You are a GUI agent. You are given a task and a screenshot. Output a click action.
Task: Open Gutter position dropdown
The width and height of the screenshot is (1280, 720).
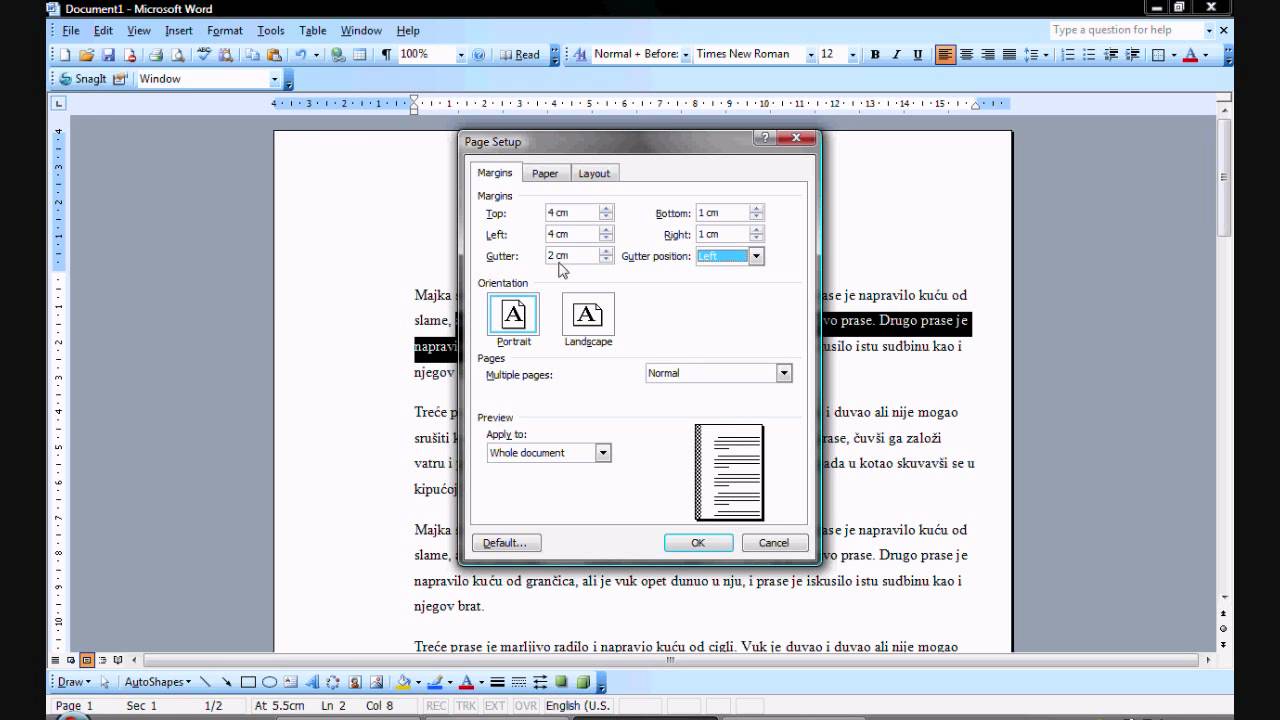tap(756, 256)
